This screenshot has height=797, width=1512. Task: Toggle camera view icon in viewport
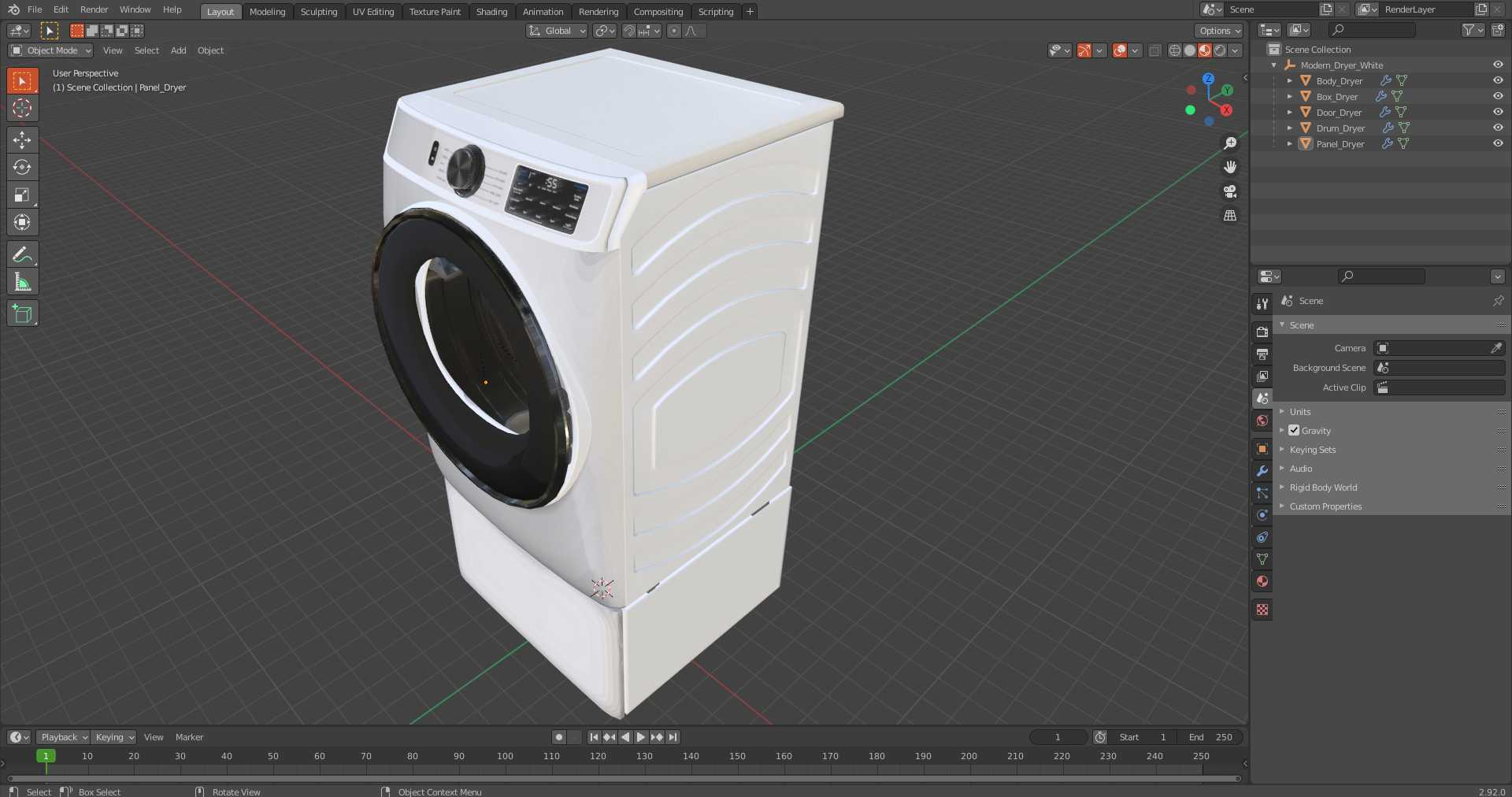coord(1230,191)
